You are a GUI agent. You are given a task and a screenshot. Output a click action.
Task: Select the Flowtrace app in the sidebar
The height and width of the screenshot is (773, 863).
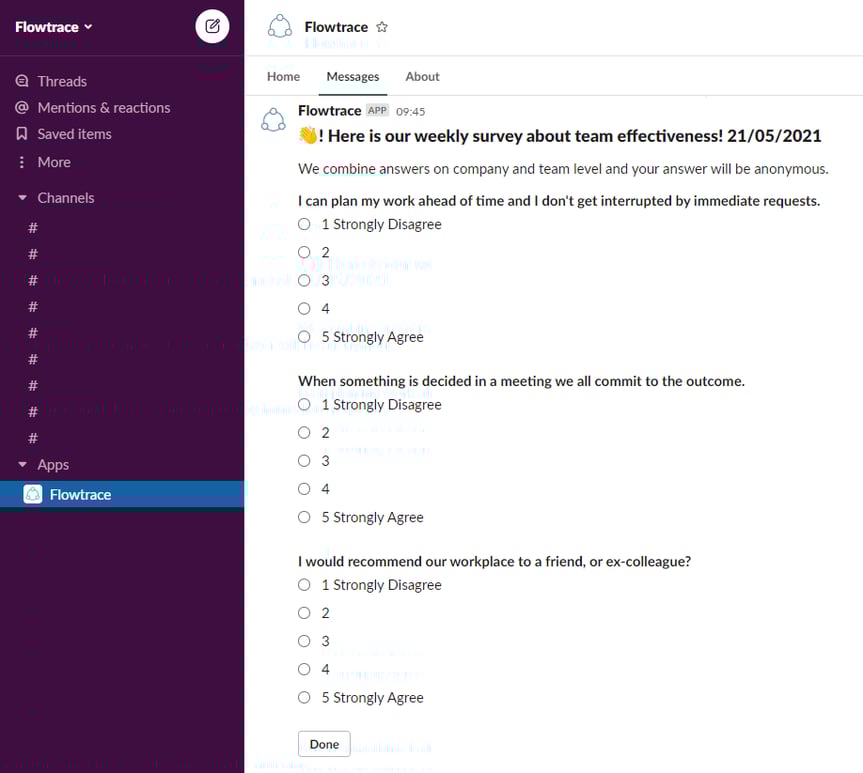point(80,493)
